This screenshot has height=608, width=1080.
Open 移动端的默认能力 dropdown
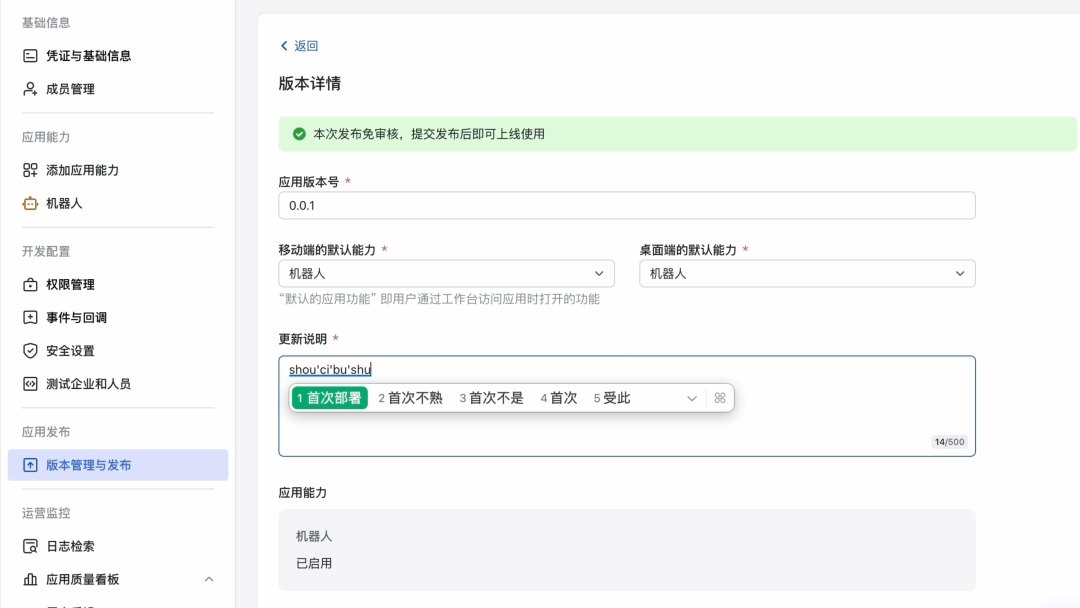click(446, 273)
